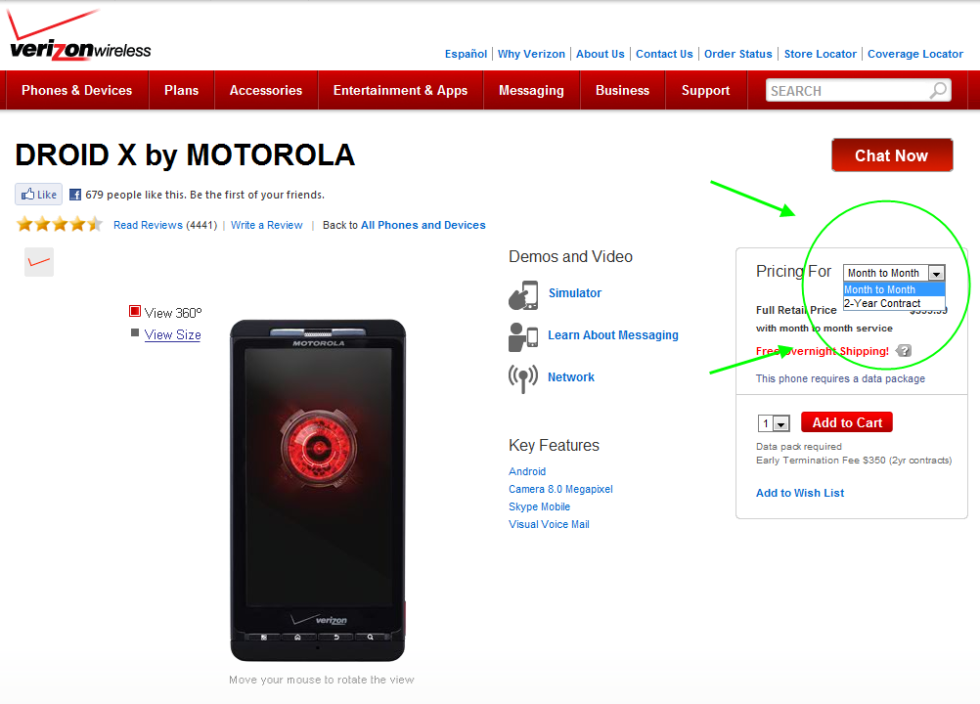Click the Network text link
The width and height of the screenshot is (980, 704).
pyautogui.click(x=571, y=377)
